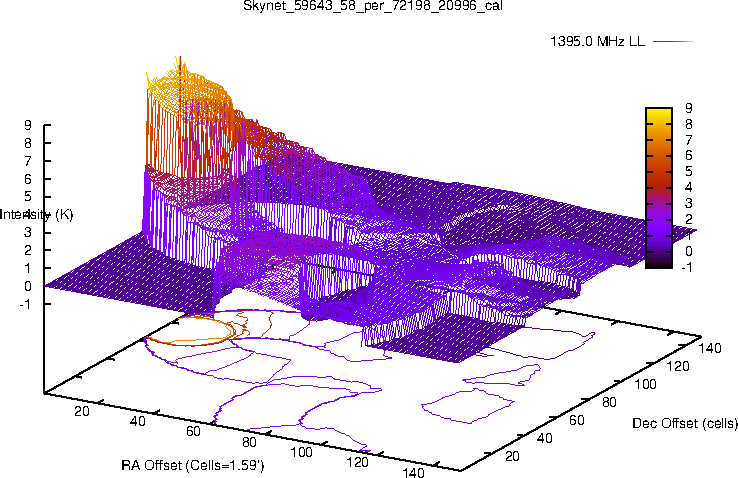Select the Intensity (K) axis label
The width and height of the screenshot is (738, 478).
(37, 215)
